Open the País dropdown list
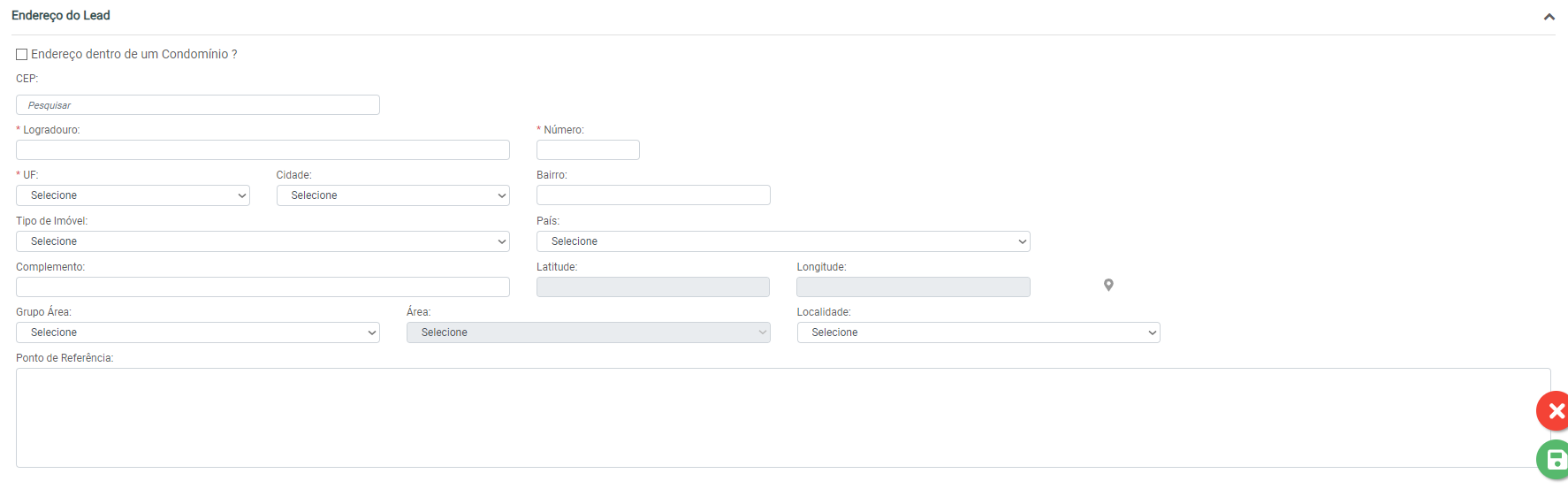1568x489 pixels. [x=782, y=241]
